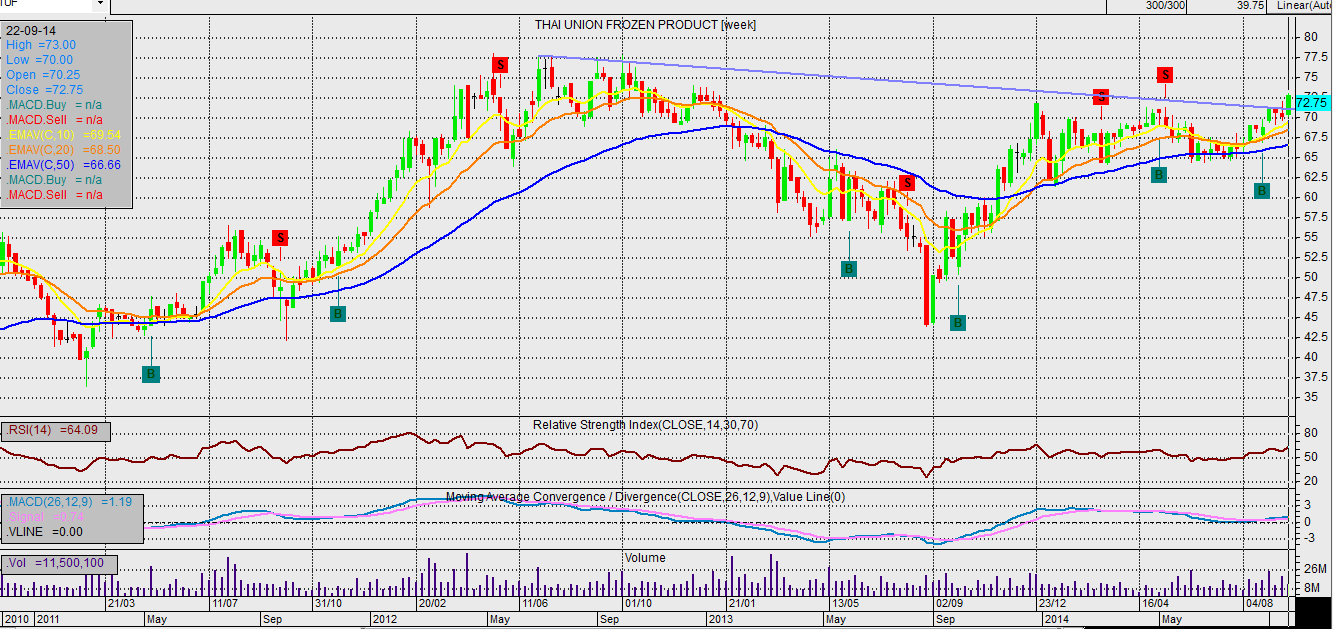Click the -3 MACD axis label
Image resolution: width=1333 pixels, height=629 pixels.
coord(1308,537)
